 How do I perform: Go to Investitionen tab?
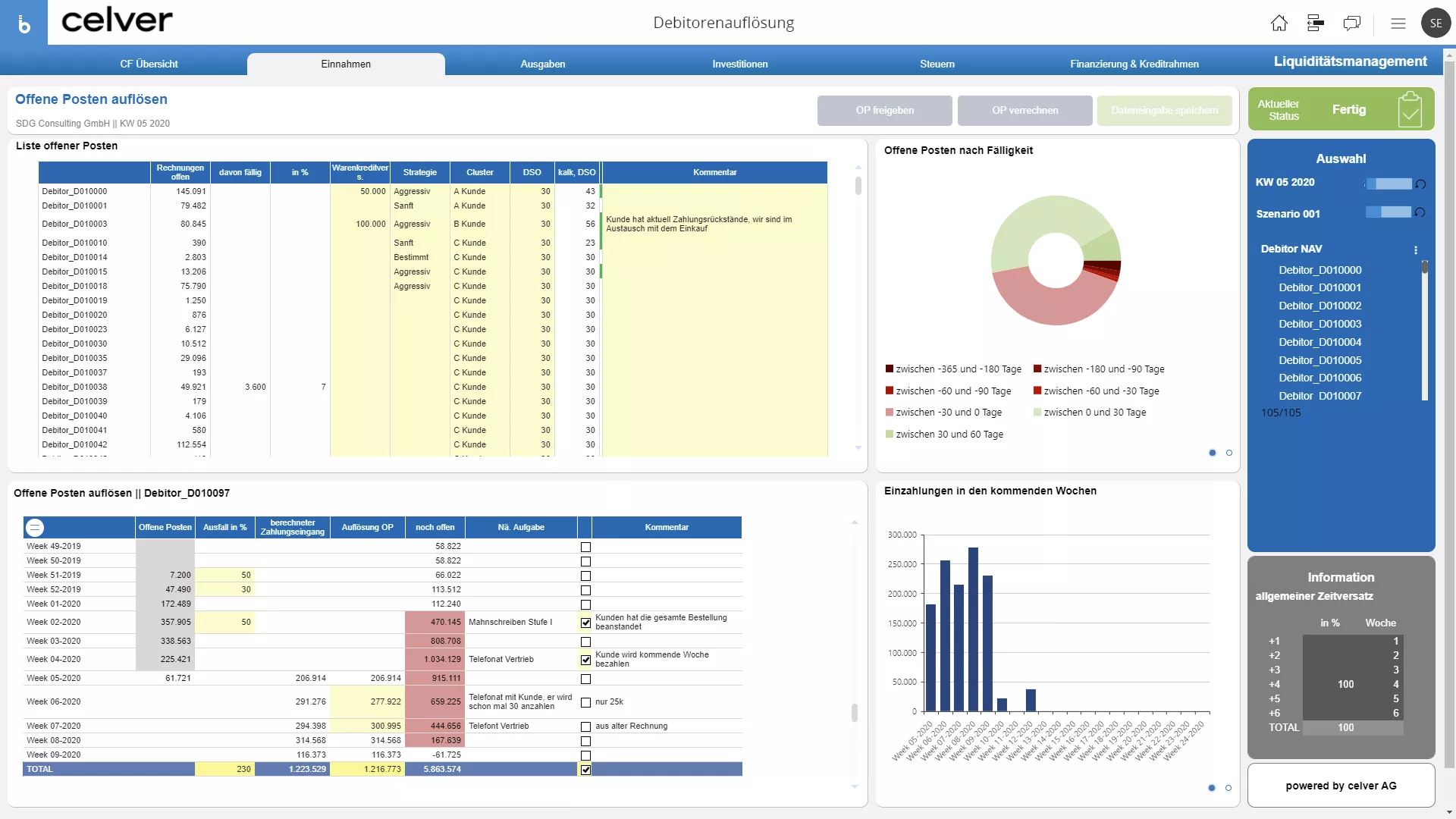click(740, 64)
